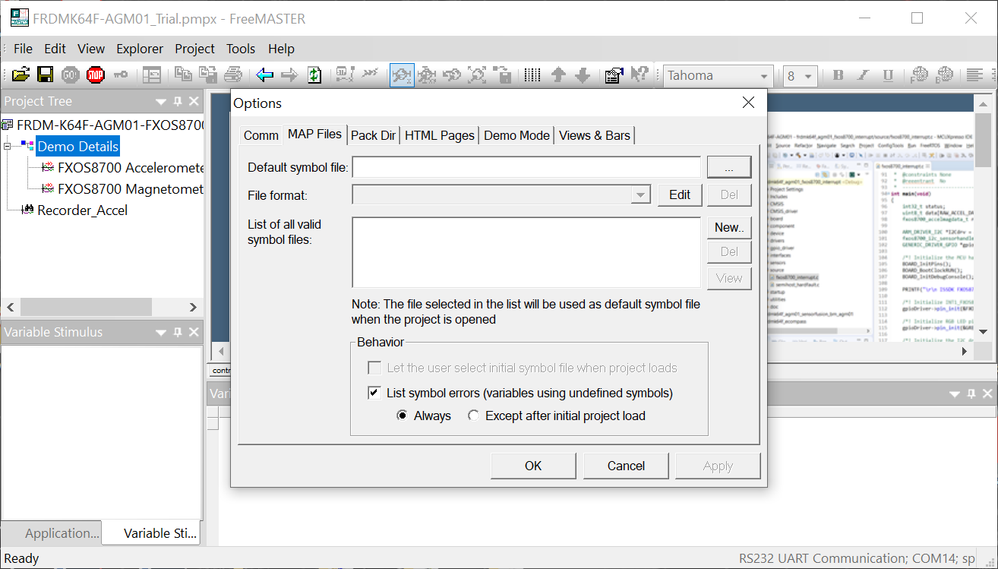Collapse the Demo Details tree node
Viewport: 998px width, 569px height.
[x=8, y=146]
